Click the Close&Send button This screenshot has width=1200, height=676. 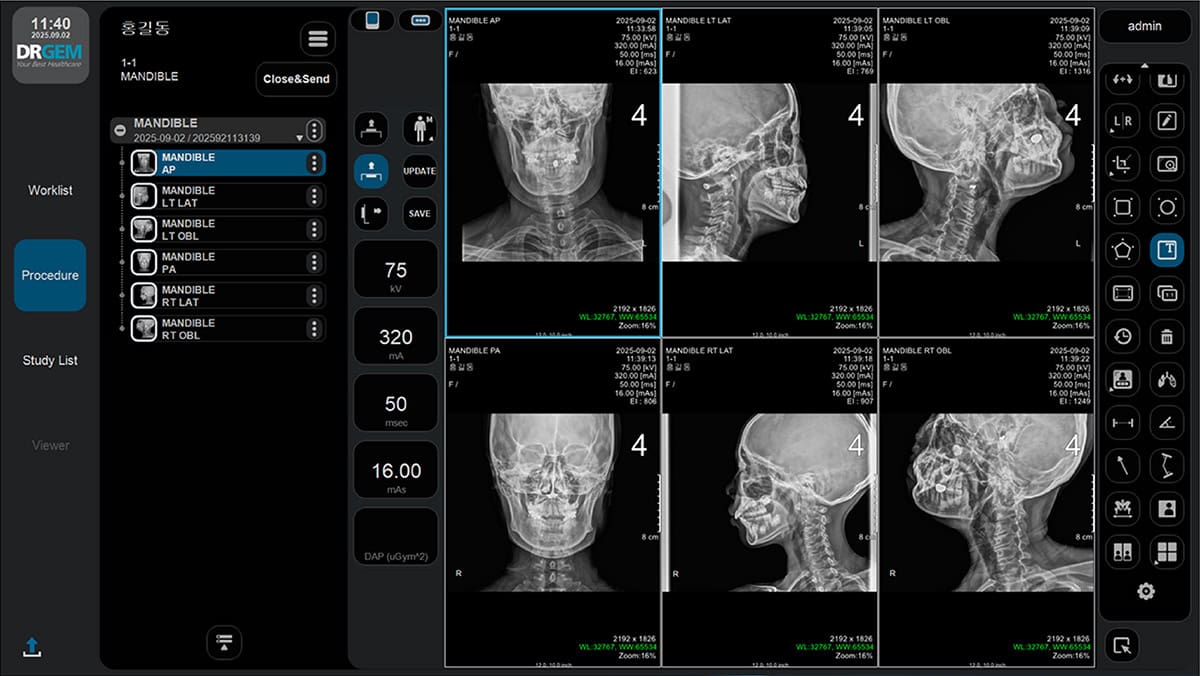coord(296,79)
